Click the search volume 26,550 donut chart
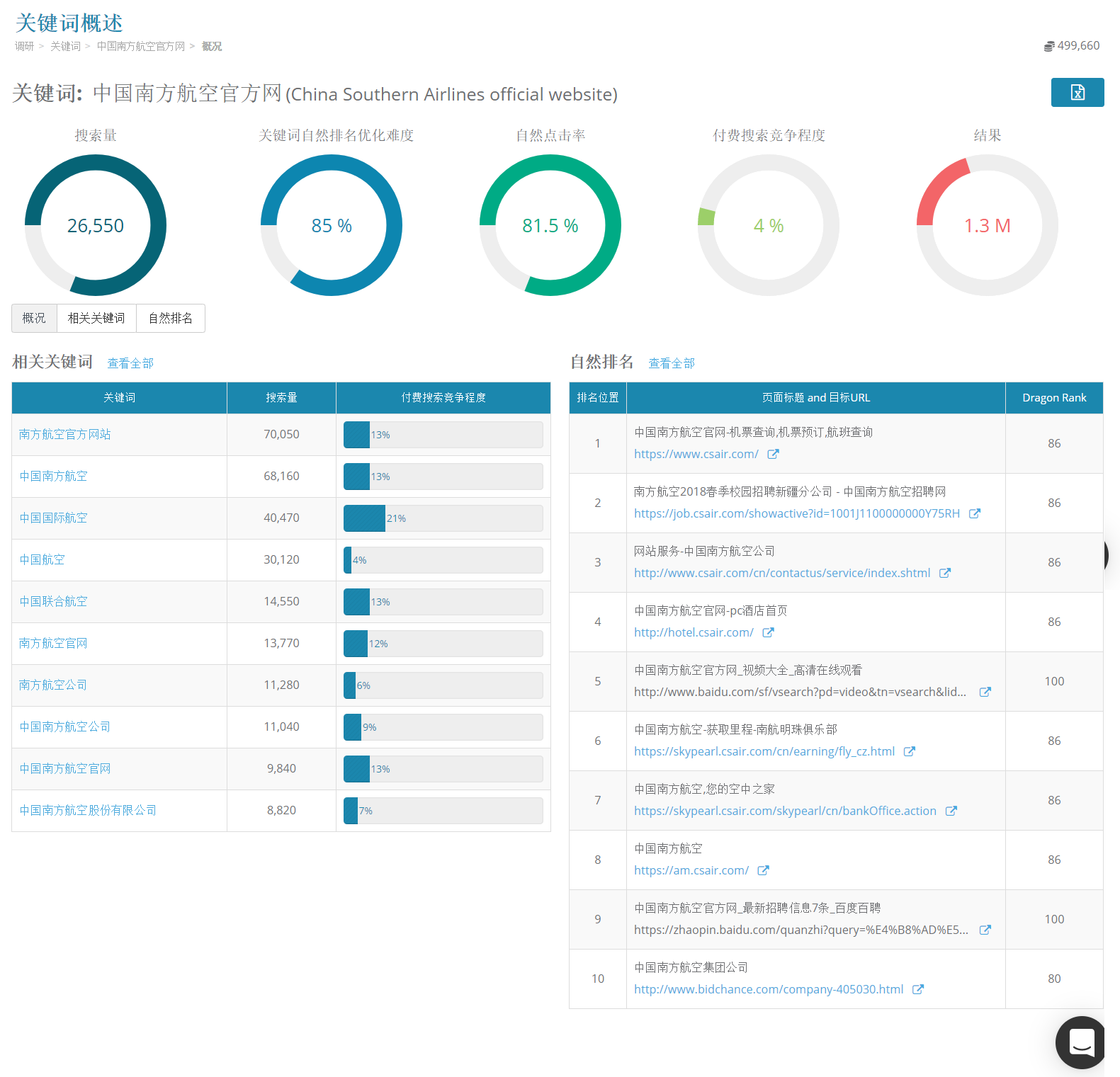 [x=96, y=225]
